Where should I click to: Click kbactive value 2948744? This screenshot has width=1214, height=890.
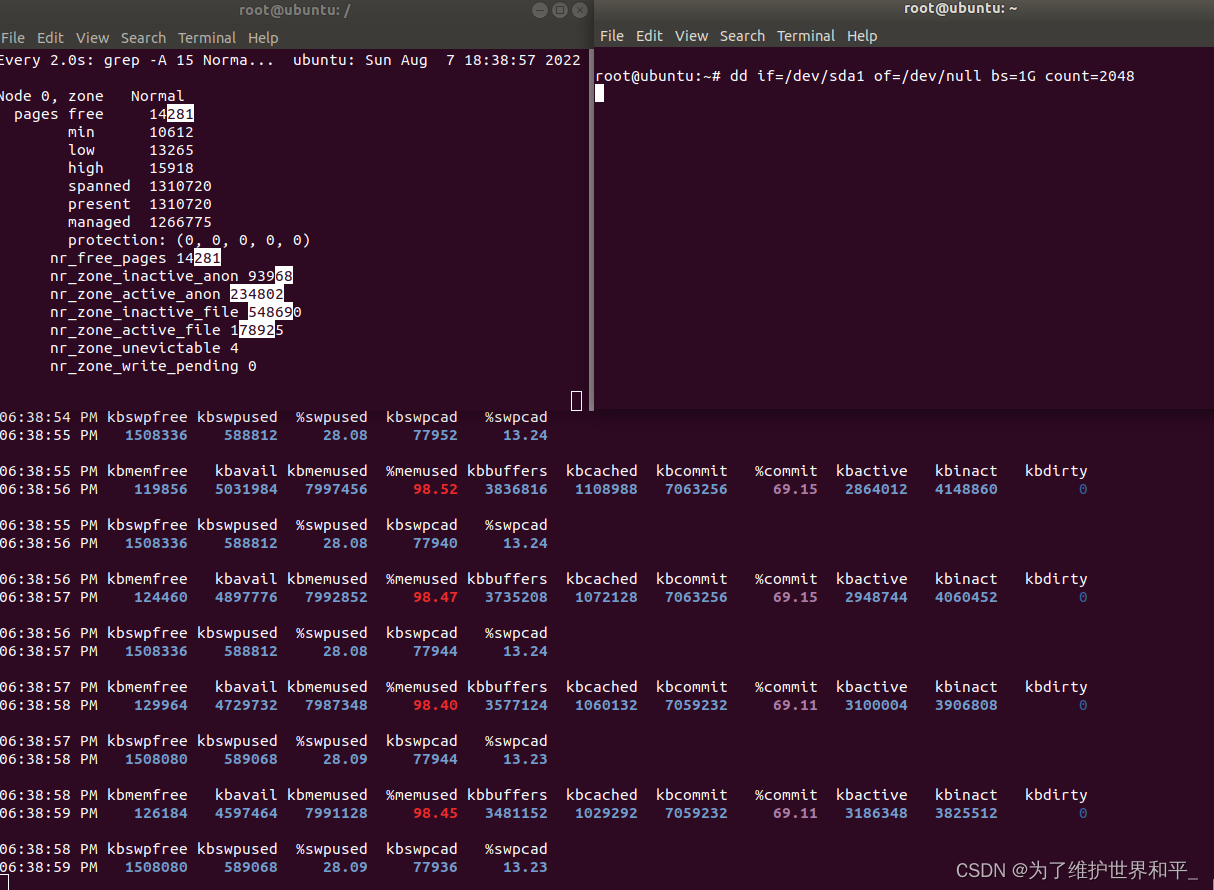876,597
